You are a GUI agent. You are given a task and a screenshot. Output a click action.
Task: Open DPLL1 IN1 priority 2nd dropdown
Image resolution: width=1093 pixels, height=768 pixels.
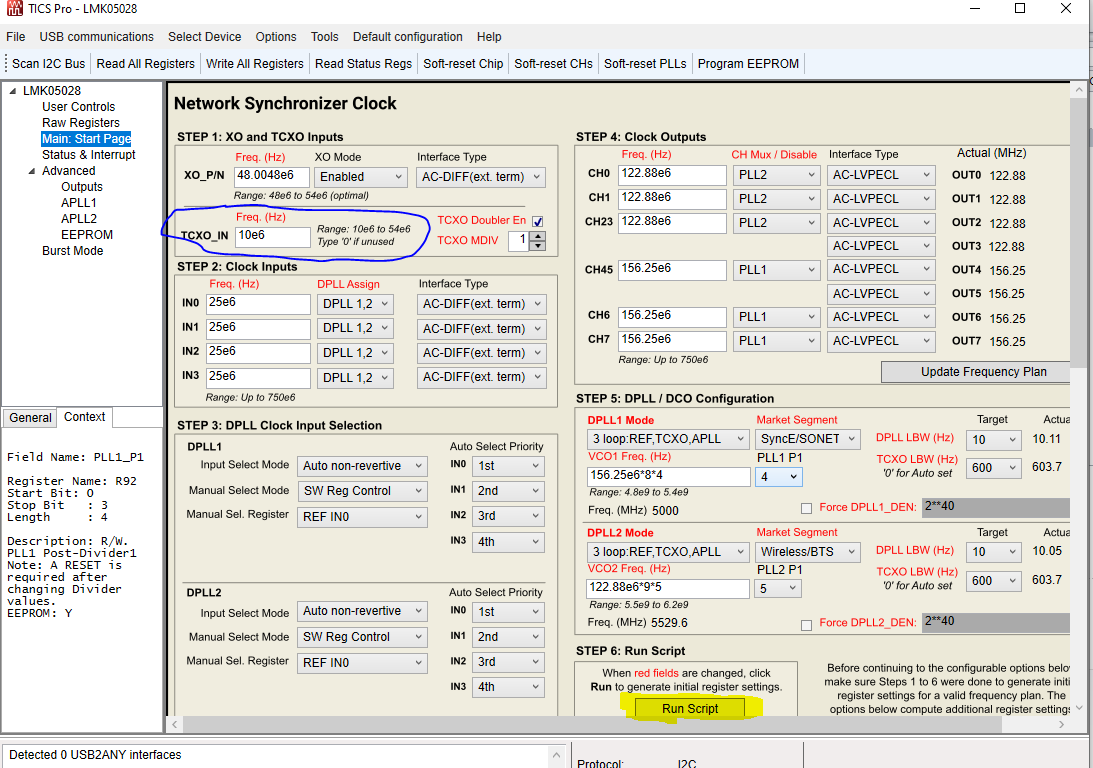[508, 491]
